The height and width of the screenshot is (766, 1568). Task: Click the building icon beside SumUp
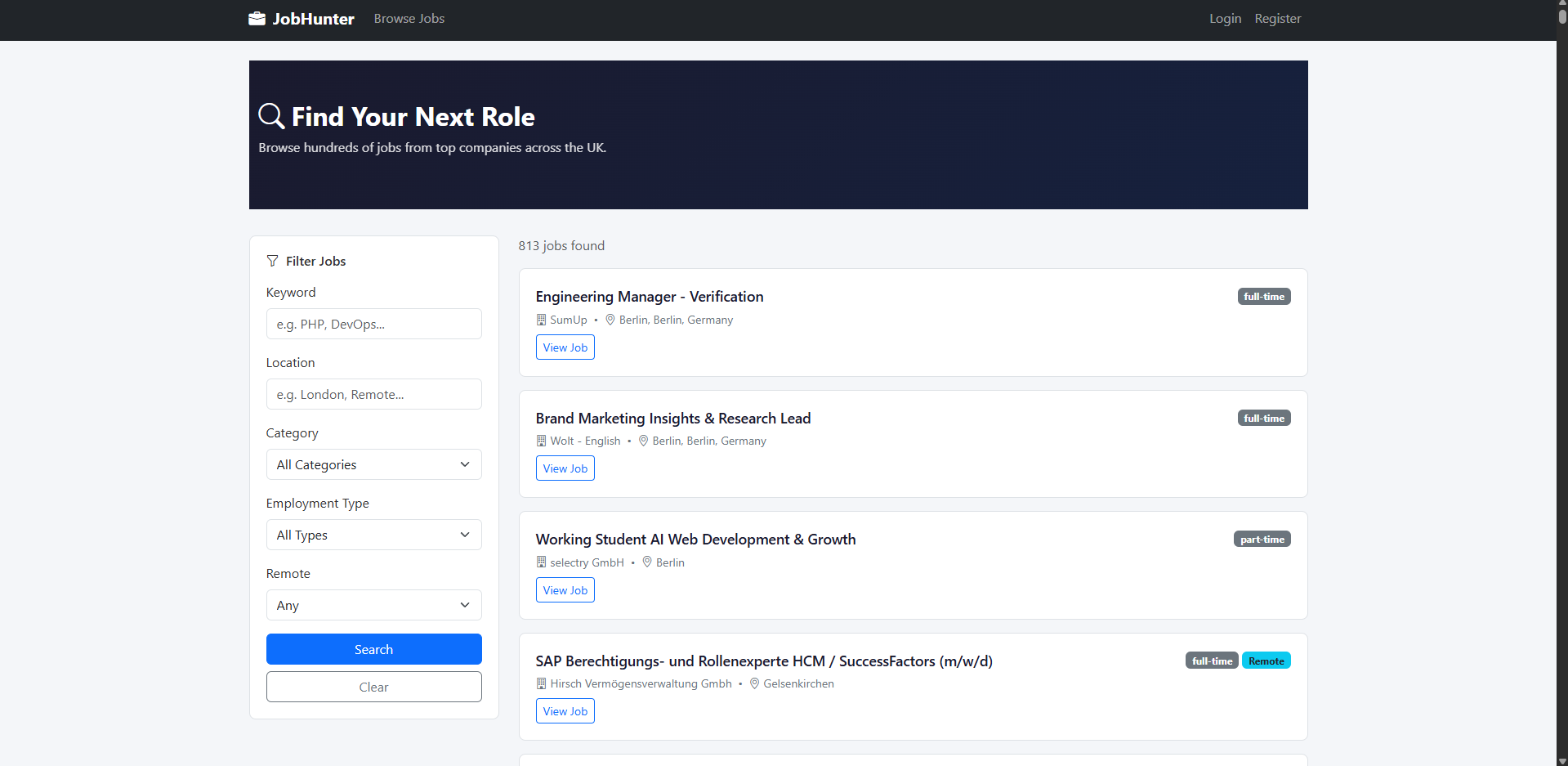click(541, 320)
